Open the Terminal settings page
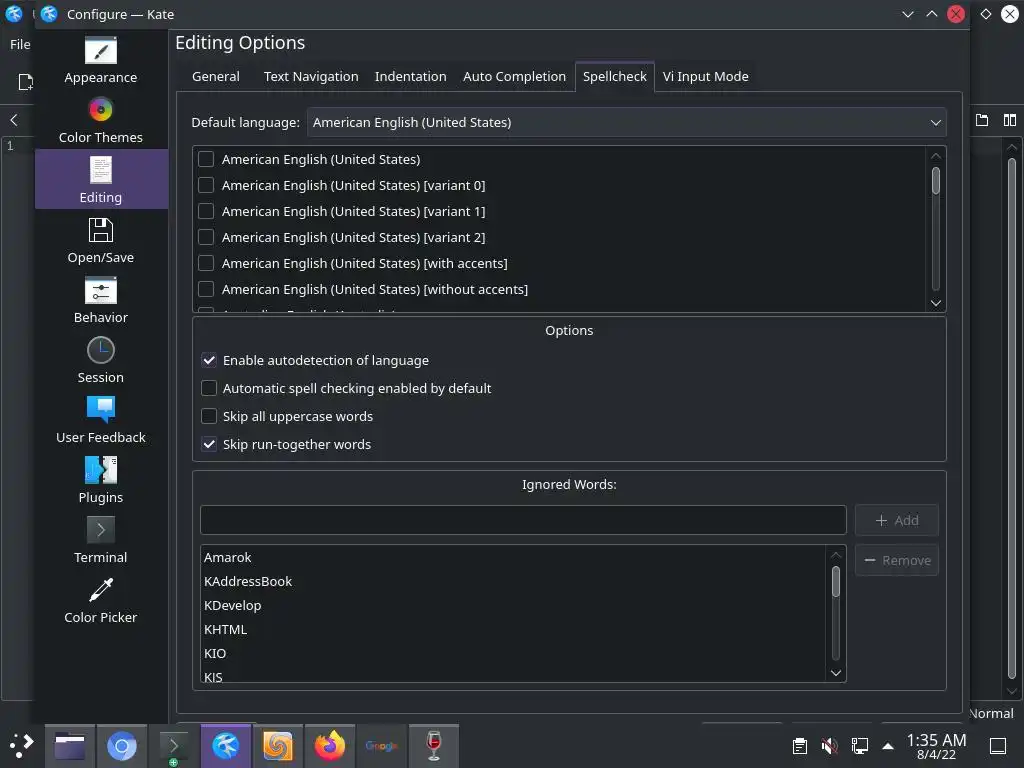Viewport: 1024px width, 768px height. [x=101, y=541]
